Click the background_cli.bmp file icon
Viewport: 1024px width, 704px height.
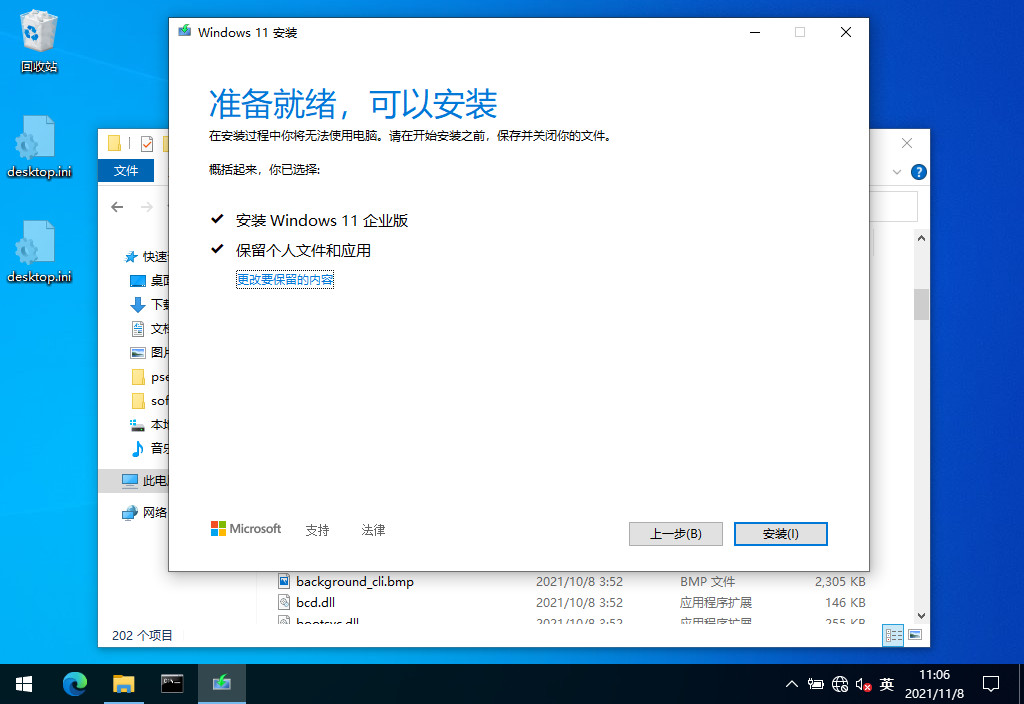(x=284, y=581)
